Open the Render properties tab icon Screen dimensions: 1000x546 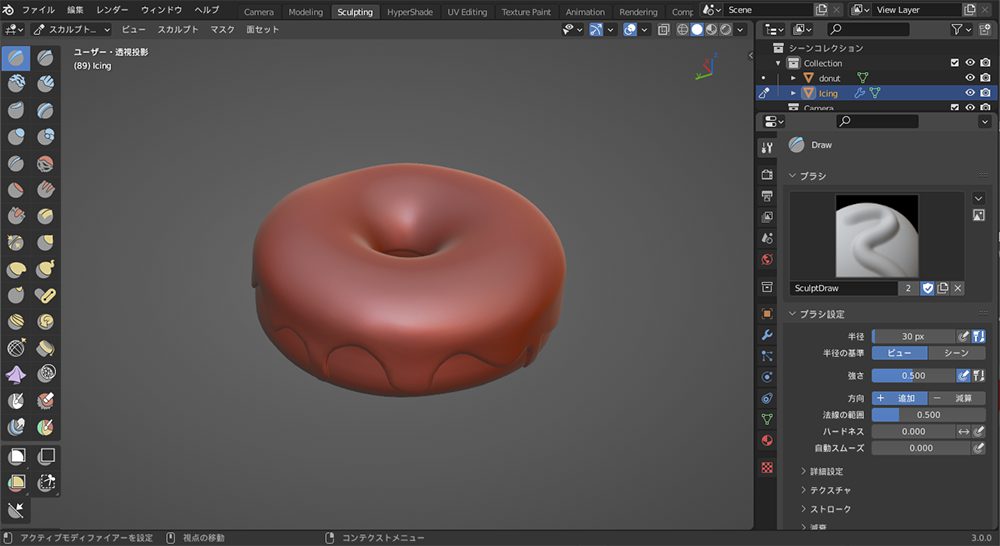[x=767, y=175]
